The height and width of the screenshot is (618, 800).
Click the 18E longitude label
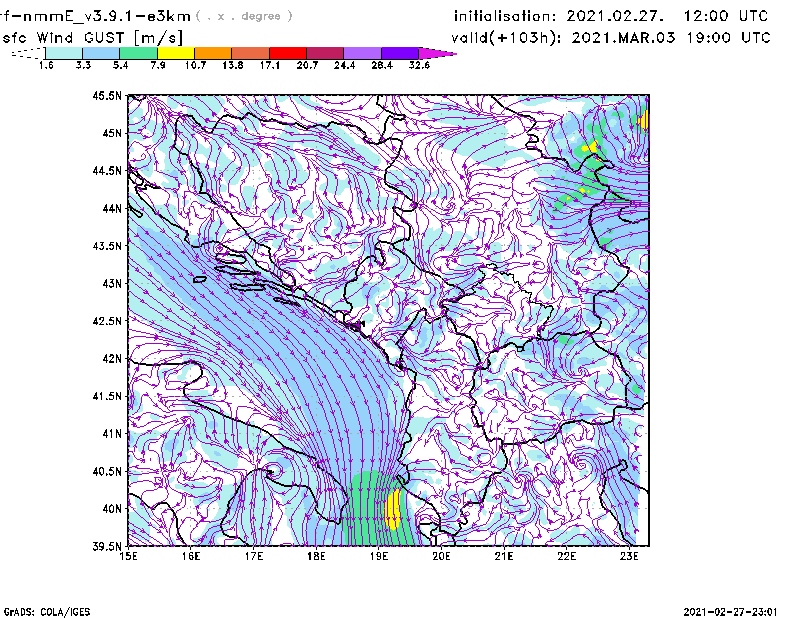[x=316, y=556]
